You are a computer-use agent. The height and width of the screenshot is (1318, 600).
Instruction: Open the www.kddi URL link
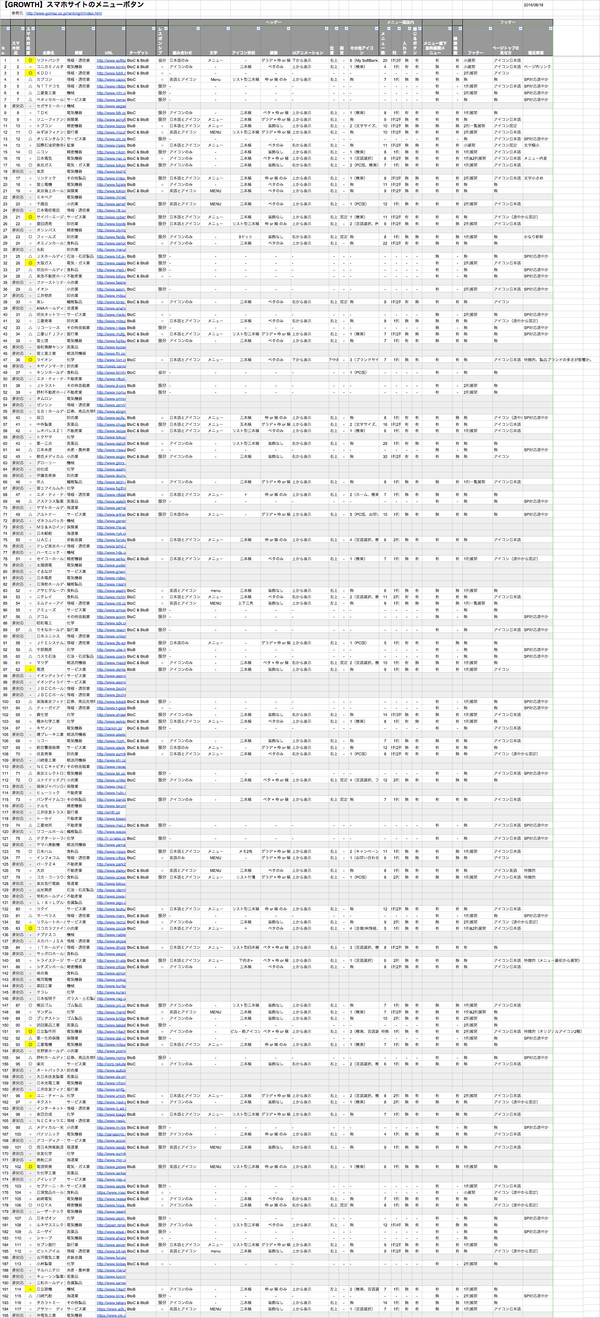tap(111, 73)
